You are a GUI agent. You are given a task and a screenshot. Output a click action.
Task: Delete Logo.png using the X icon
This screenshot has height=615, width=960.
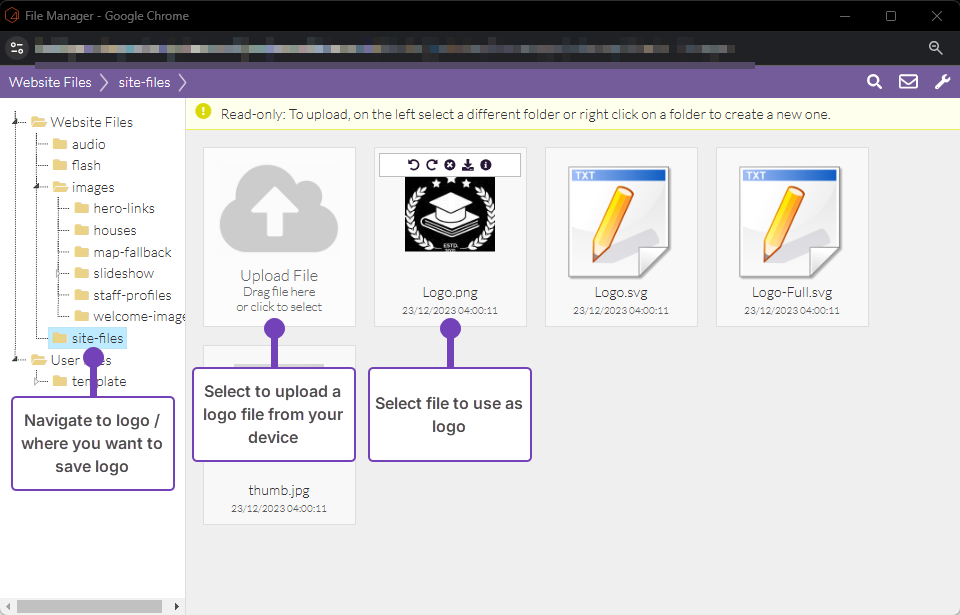coord(450,165)
